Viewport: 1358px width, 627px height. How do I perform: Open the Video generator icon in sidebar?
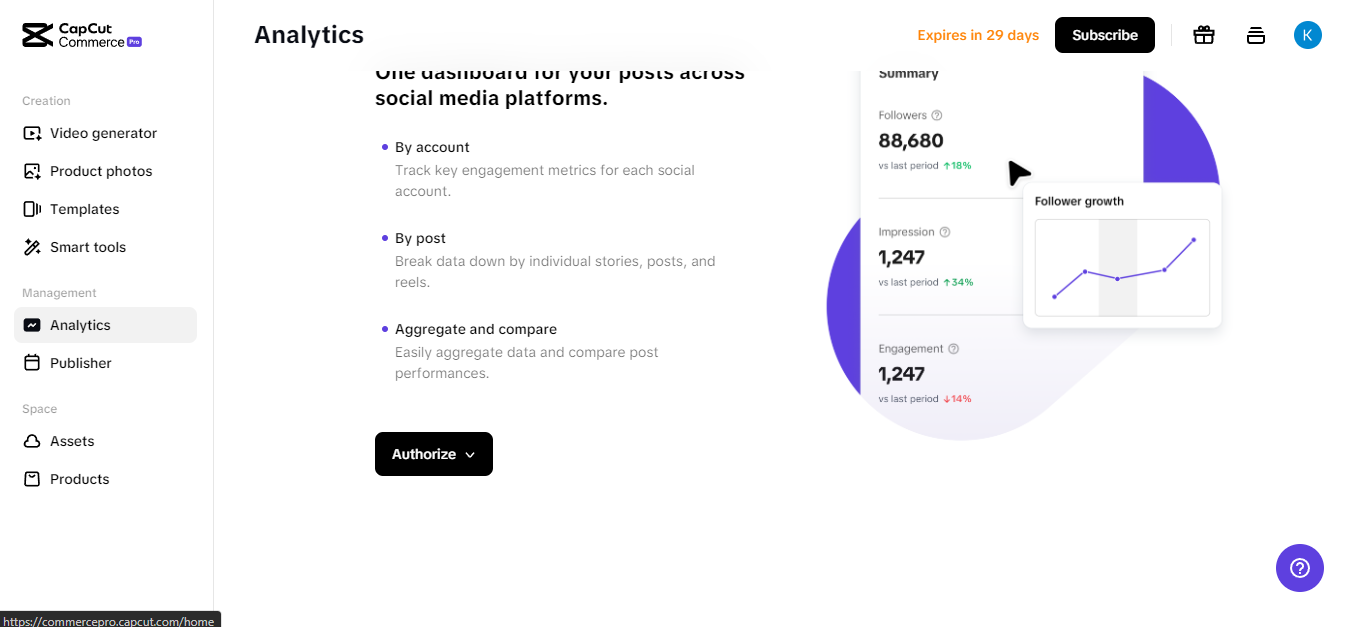click(x=32, y=133)
